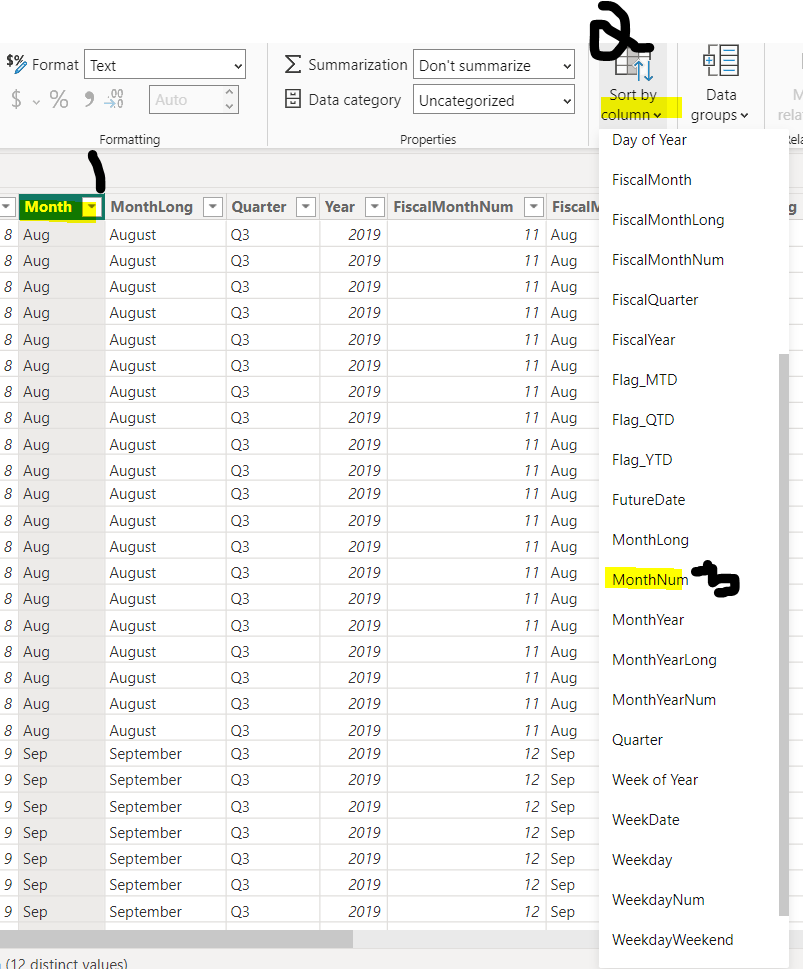Choose FiscalMonthLong in the sort list

pos(668,220)
